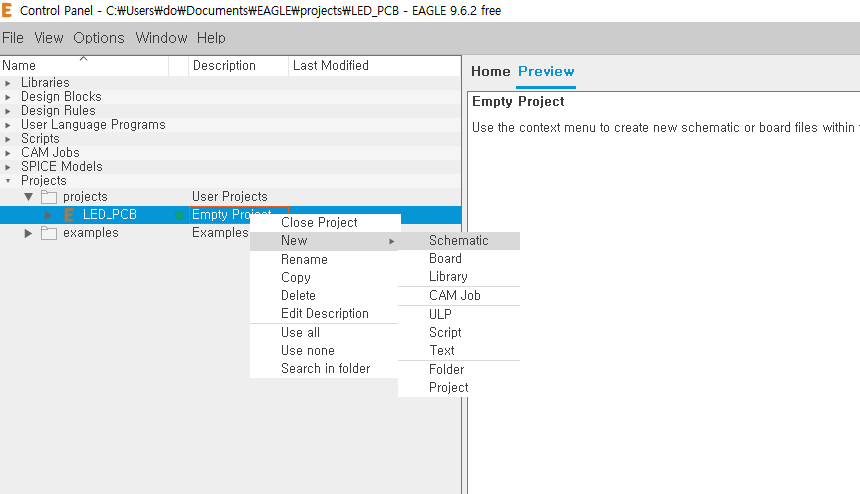Viewport: 860px width, 494px height.
Task: Switch to the Home tab
Action: (490, 71)
